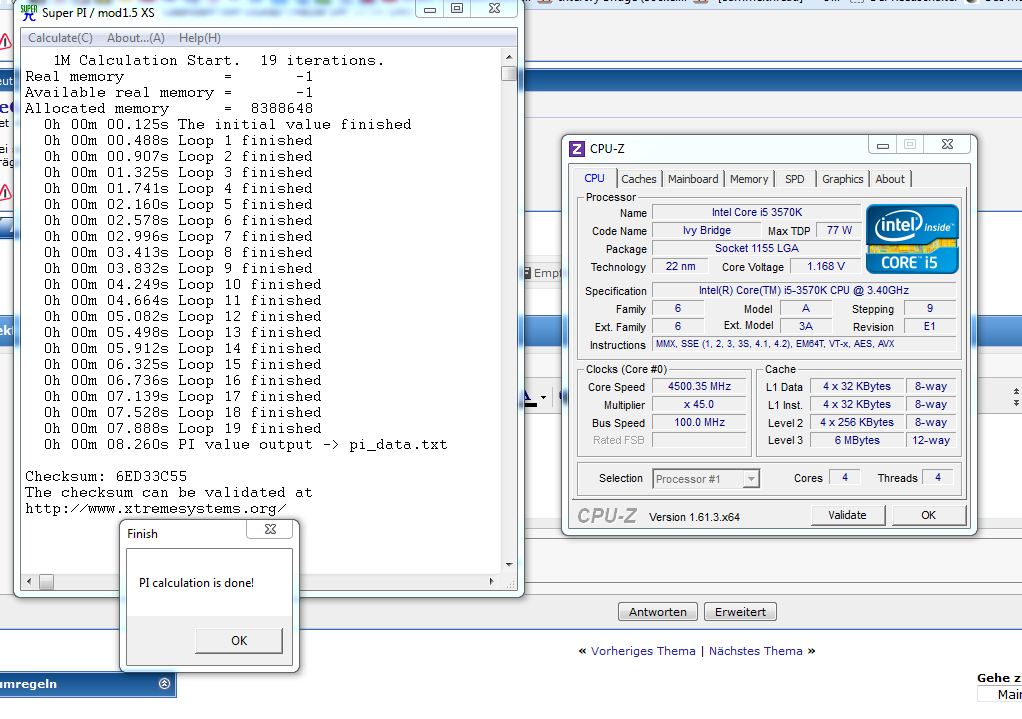
Task: Switch to the Mainboard tab in CPU-Z
Action: [x=693, y=179]
